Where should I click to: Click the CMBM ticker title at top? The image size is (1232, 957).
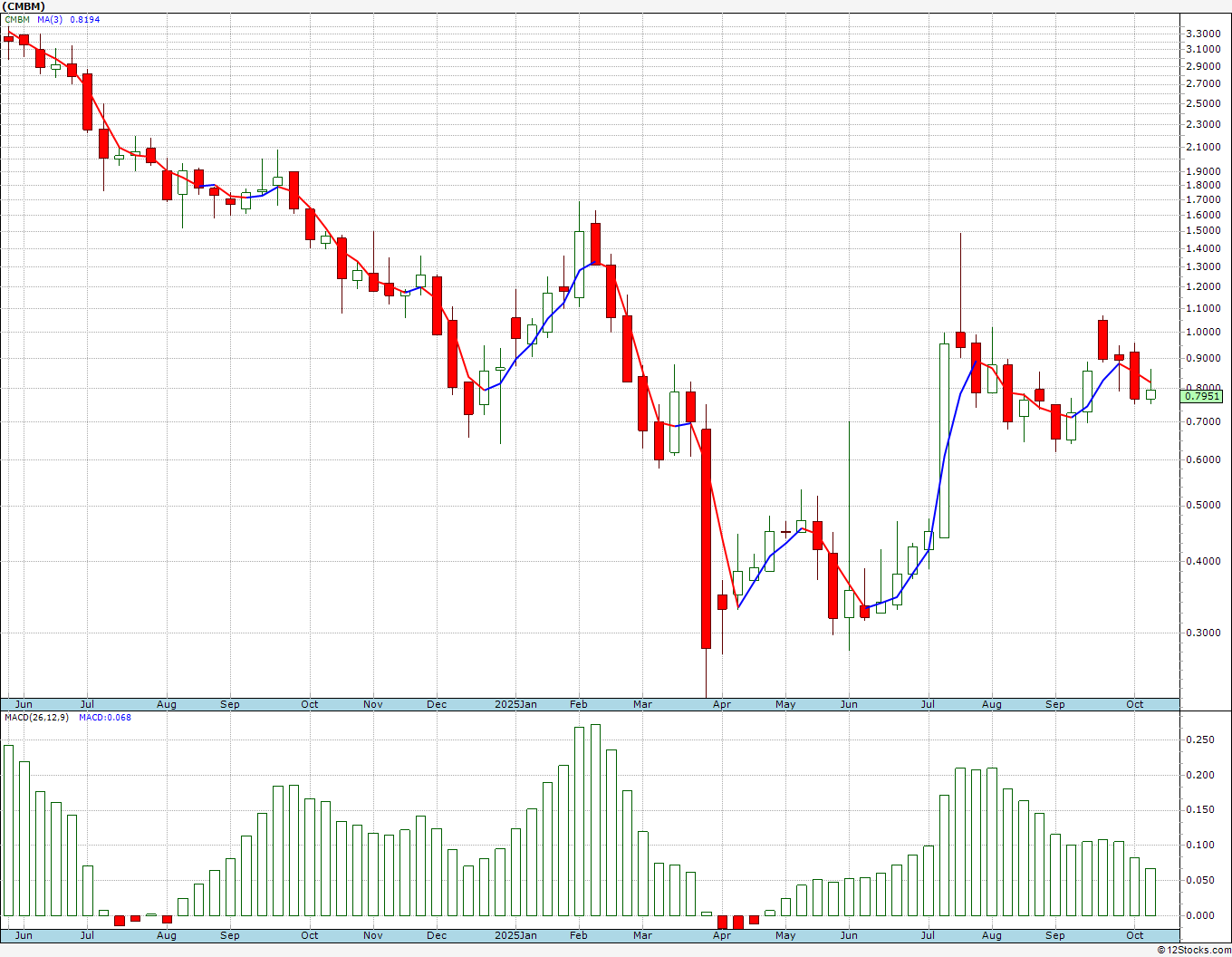pos(24,6)
